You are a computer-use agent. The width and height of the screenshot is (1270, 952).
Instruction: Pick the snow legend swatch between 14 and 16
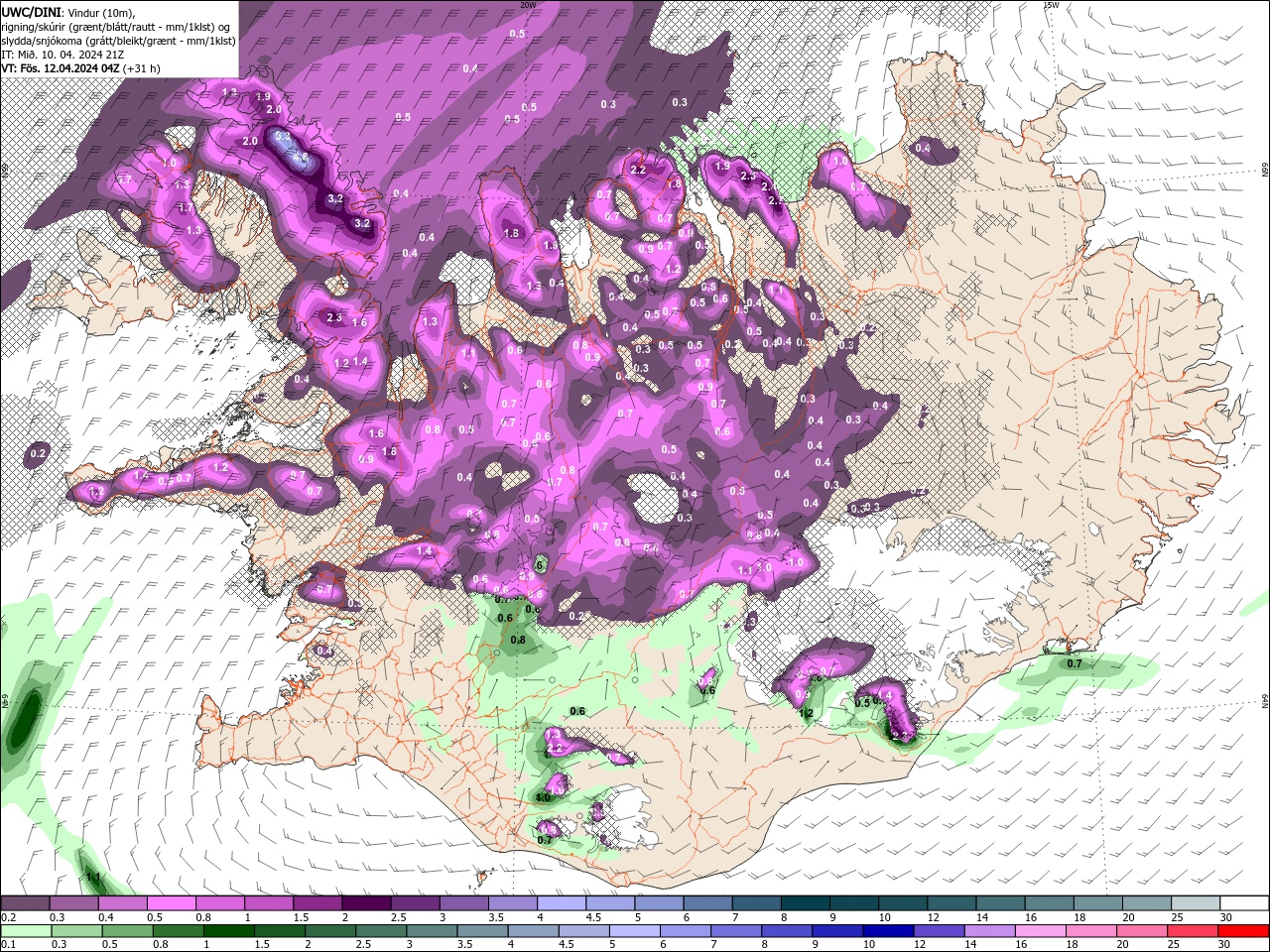pyautogui.click(x=1001, y=903)
